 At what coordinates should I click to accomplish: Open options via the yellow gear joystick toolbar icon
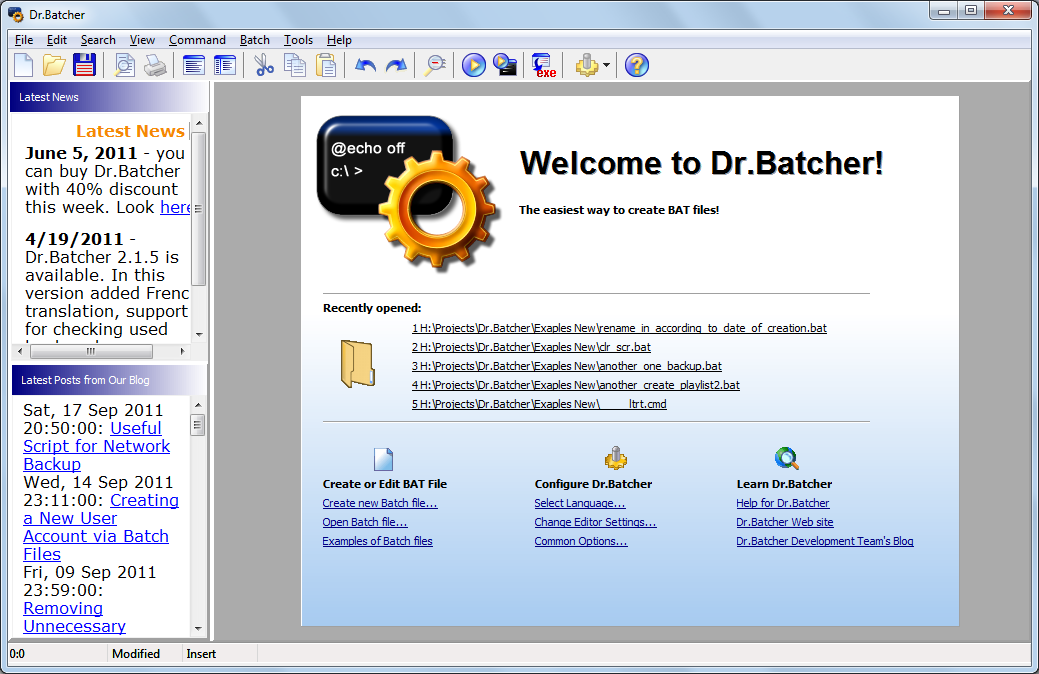(587, 65)
